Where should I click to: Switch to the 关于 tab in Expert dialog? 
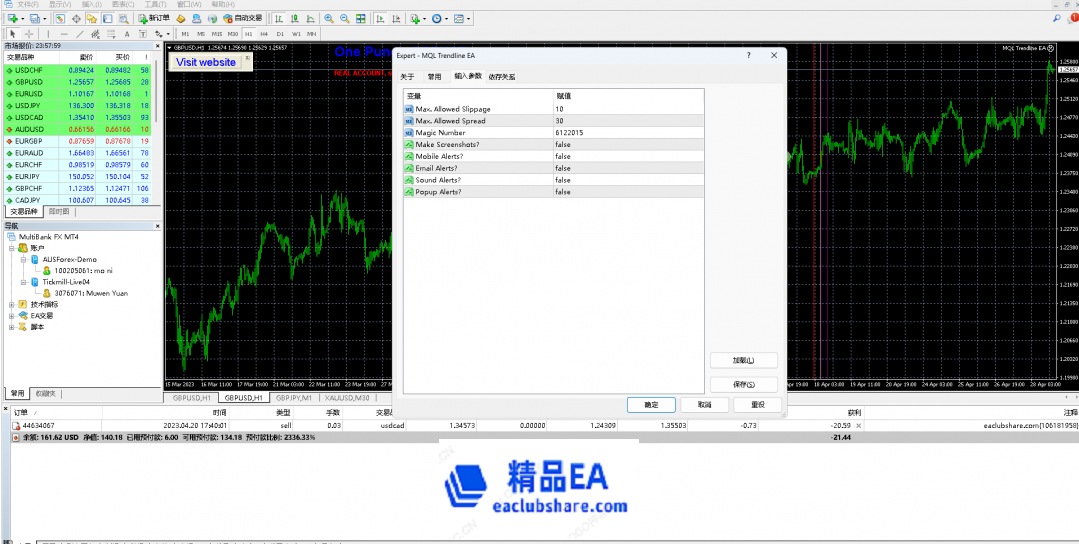407,76
